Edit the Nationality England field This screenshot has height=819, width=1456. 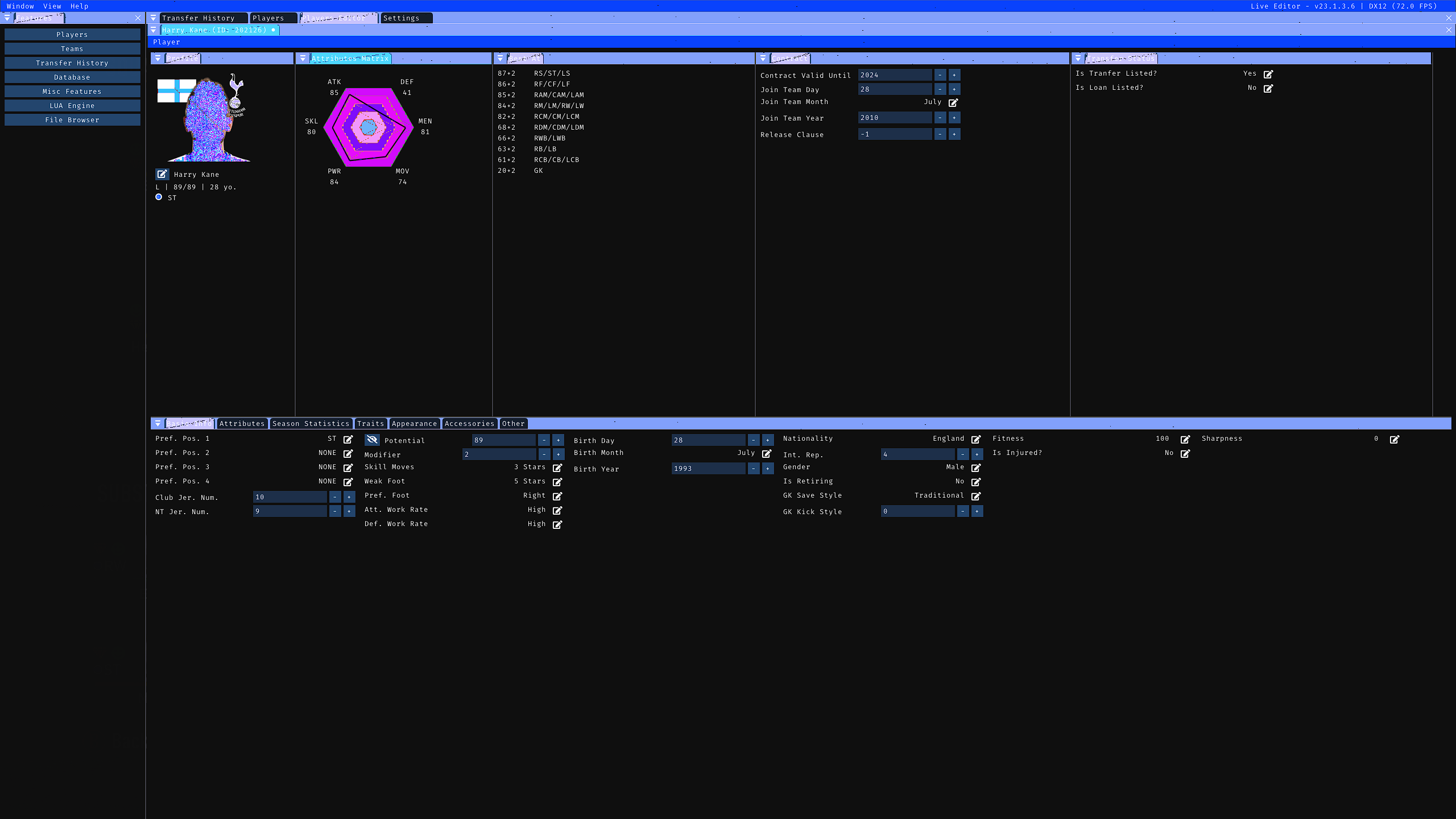click(x=976, y=439)
